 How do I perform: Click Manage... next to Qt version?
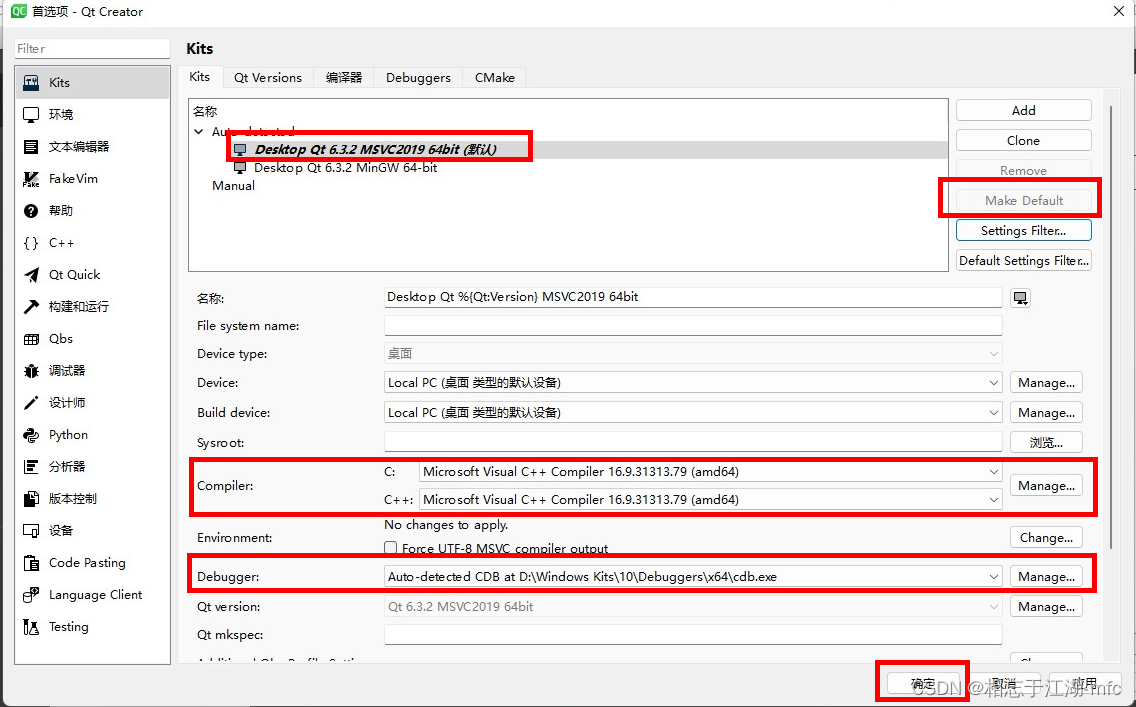pyautogui.click(x=1046, y=606)
